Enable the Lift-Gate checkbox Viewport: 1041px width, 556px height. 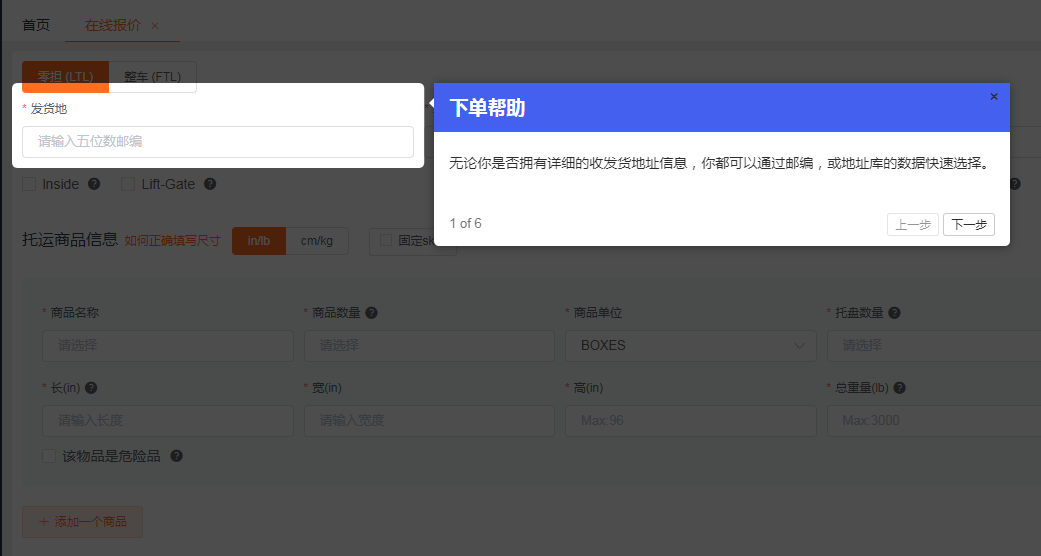[x=128, y=184]
